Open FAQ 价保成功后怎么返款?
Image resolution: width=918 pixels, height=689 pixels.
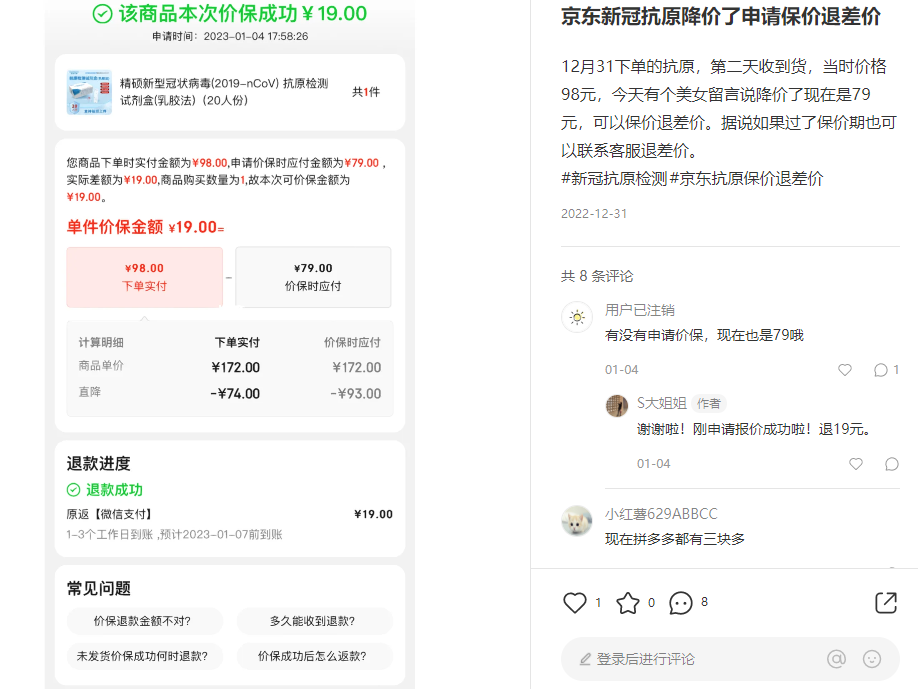(x=313, y=656)
